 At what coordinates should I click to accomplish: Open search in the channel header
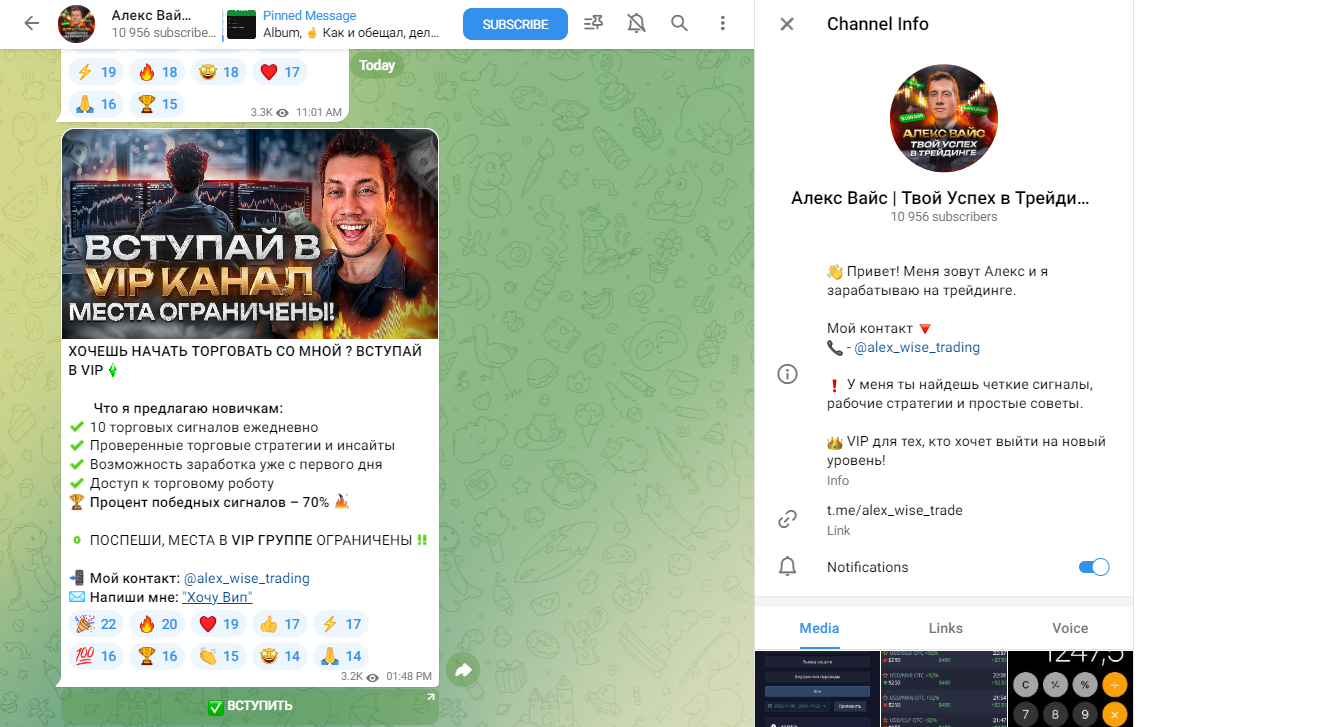679,23
